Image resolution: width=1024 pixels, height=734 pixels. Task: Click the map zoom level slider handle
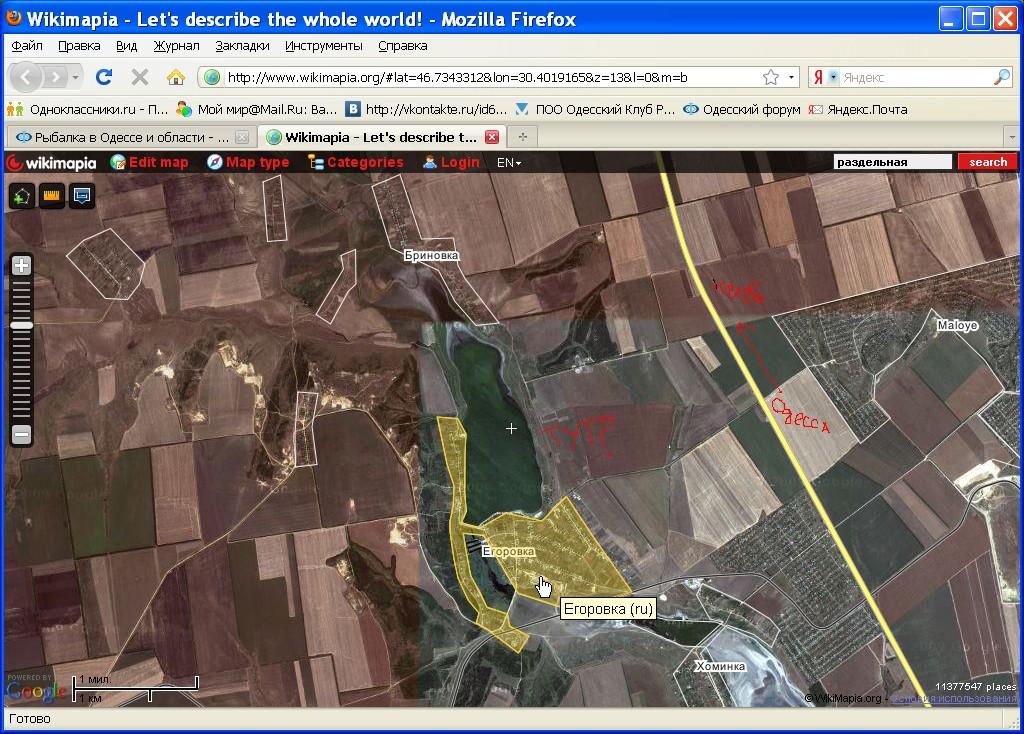pos(21,326)
